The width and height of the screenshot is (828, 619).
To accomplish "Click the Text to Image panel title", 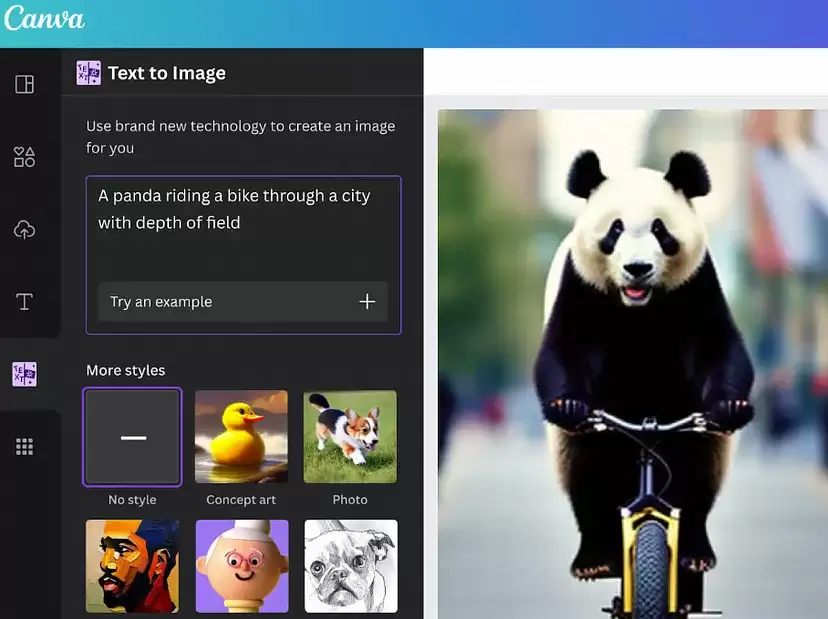I will point(167,73).
